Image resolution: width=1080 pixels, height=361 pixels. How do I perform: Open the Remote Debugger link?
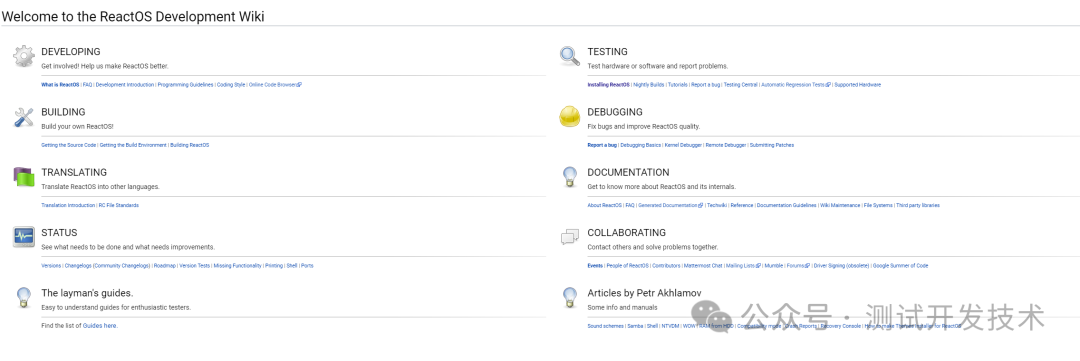click(x=725, y=145)
